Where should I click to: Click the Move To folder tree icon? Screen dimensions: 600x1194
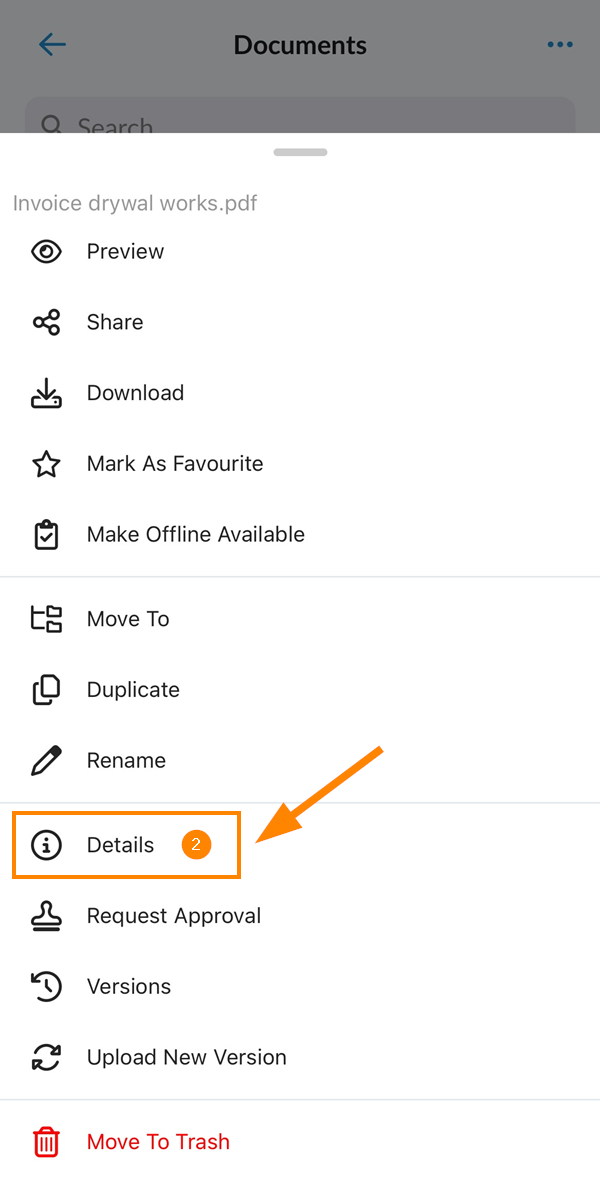46,619
